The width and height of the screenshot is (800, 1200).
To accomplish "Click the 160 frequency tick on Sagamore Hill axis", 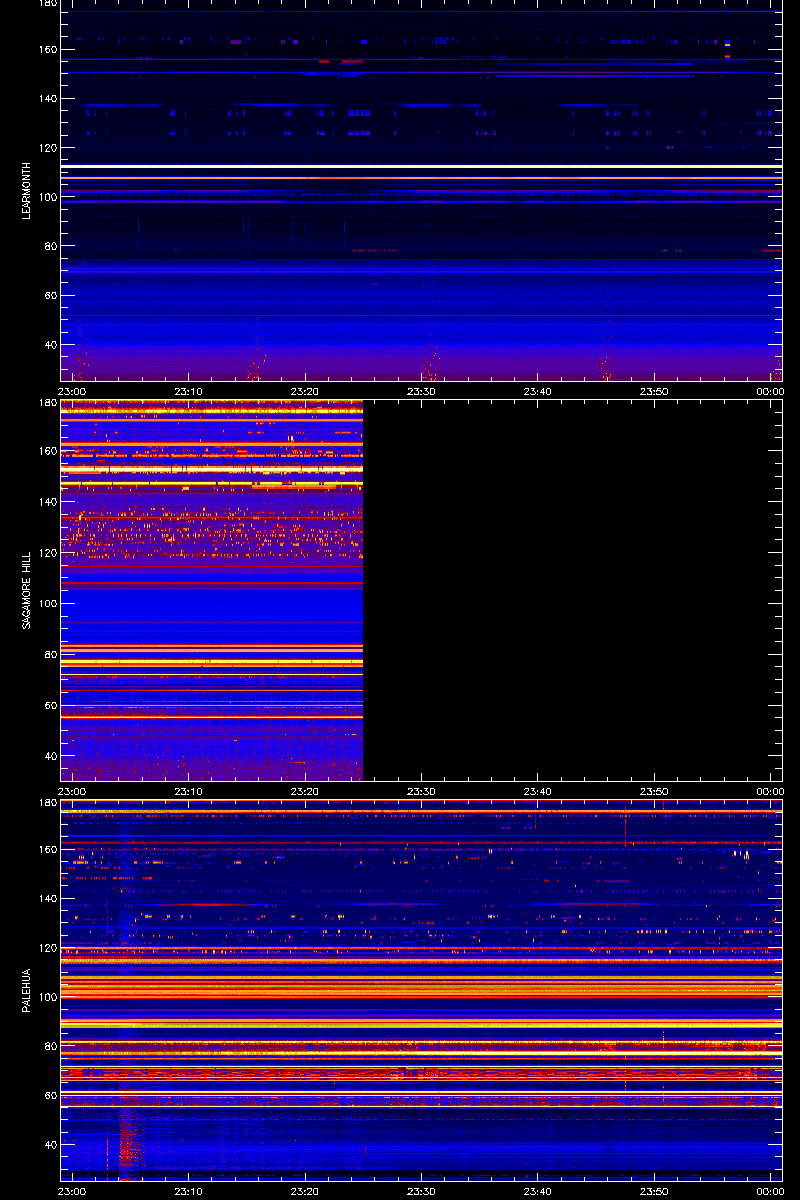I will (48, 450).
